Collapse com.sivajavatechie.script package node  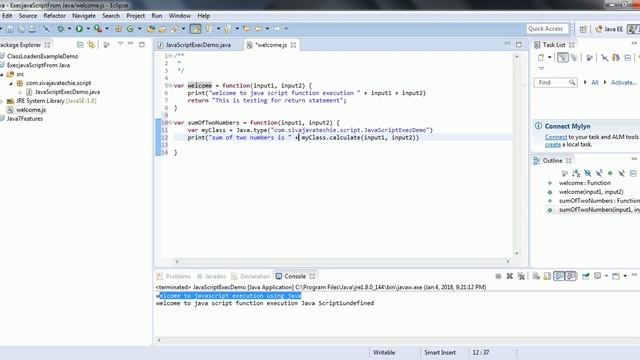(x=11, y=83)
